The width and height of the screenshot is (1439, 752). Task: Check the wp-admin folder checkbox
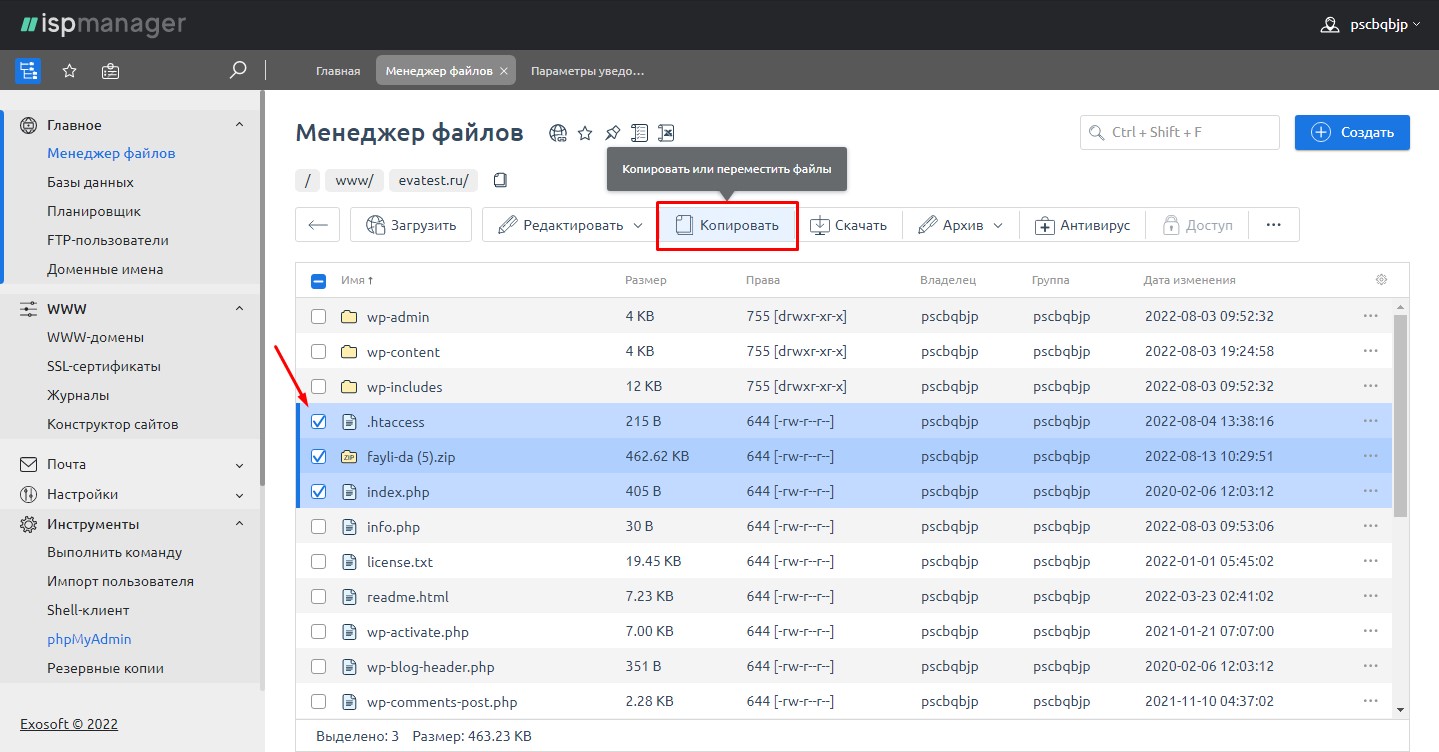point(318,317)
